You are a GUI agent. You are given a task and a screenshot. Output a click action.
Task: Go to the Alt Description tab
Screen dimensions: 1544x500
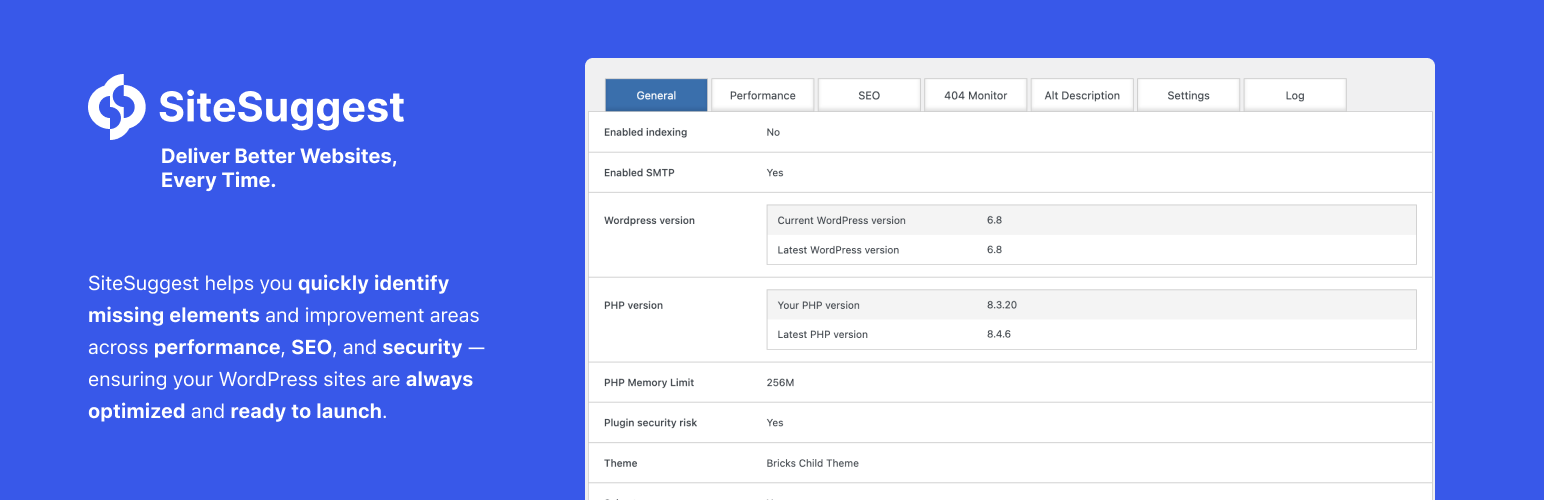pyautogui.click(x=1082, y=95)
